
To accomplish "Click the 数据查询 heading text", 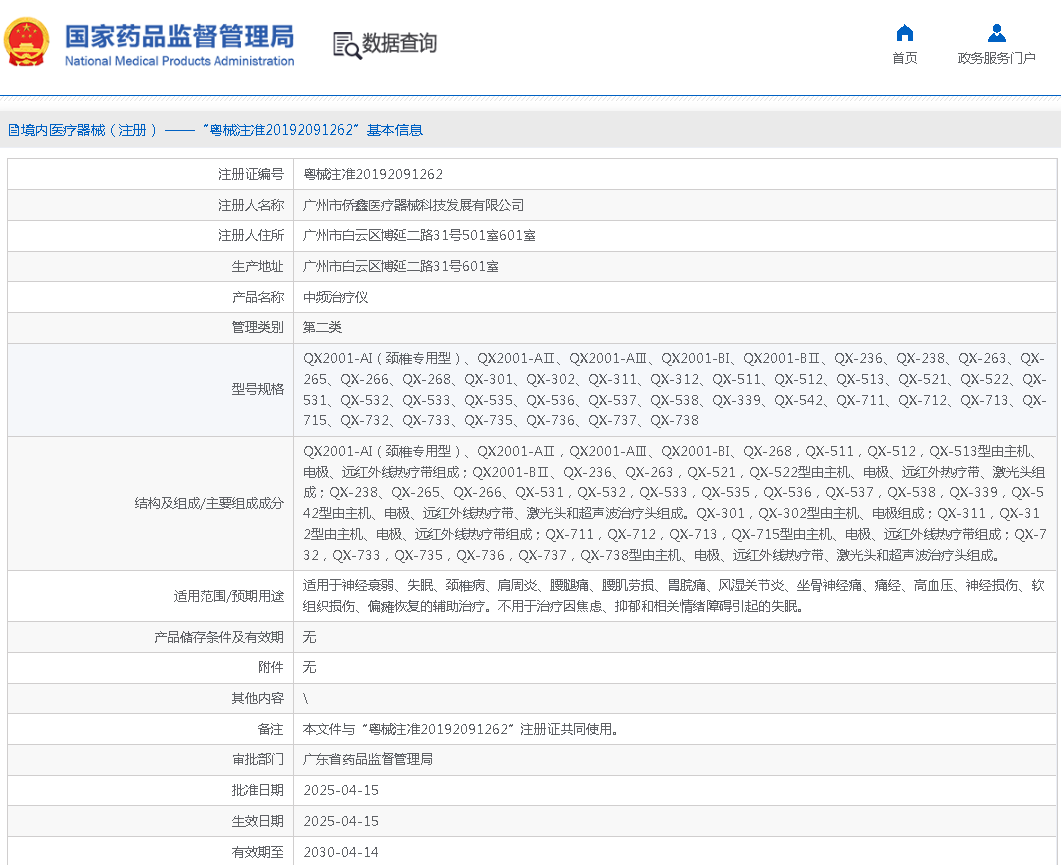I will pyautogui.click(x=399, y=44).
